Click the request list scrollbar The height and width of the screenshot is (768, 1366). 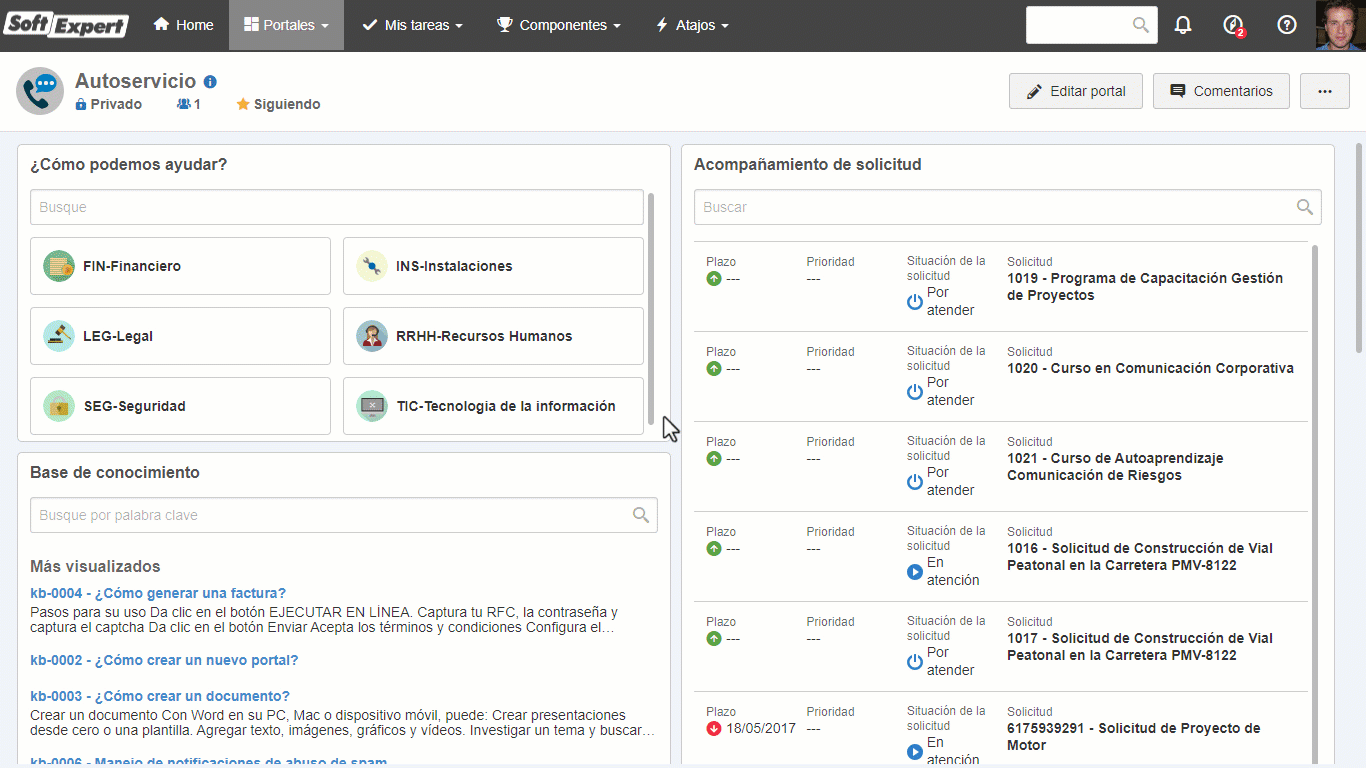[1314, 505]
